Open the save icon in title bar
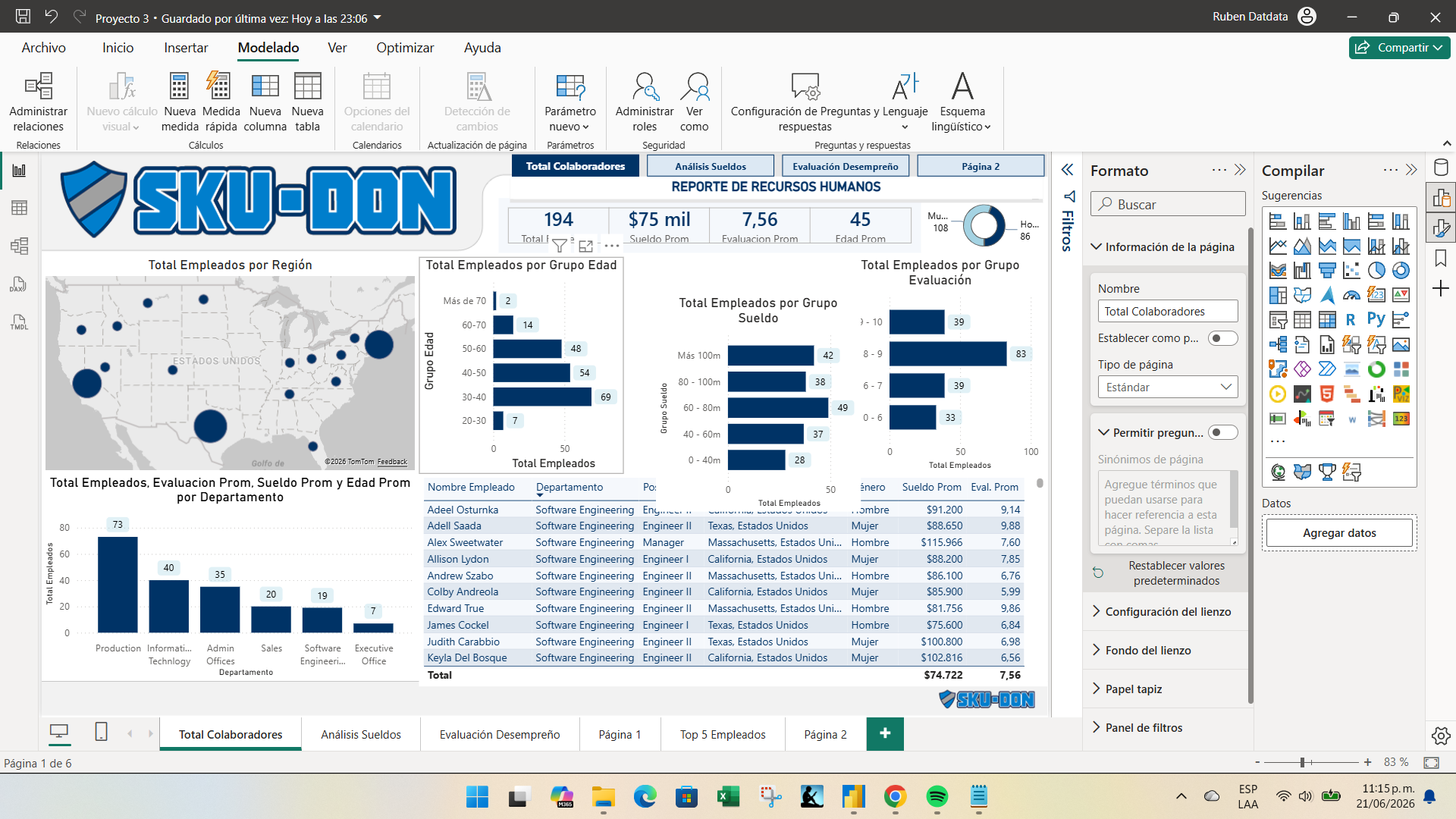Image resolution: width=1456 pixels, height=819 pixels. coord(23,17)
